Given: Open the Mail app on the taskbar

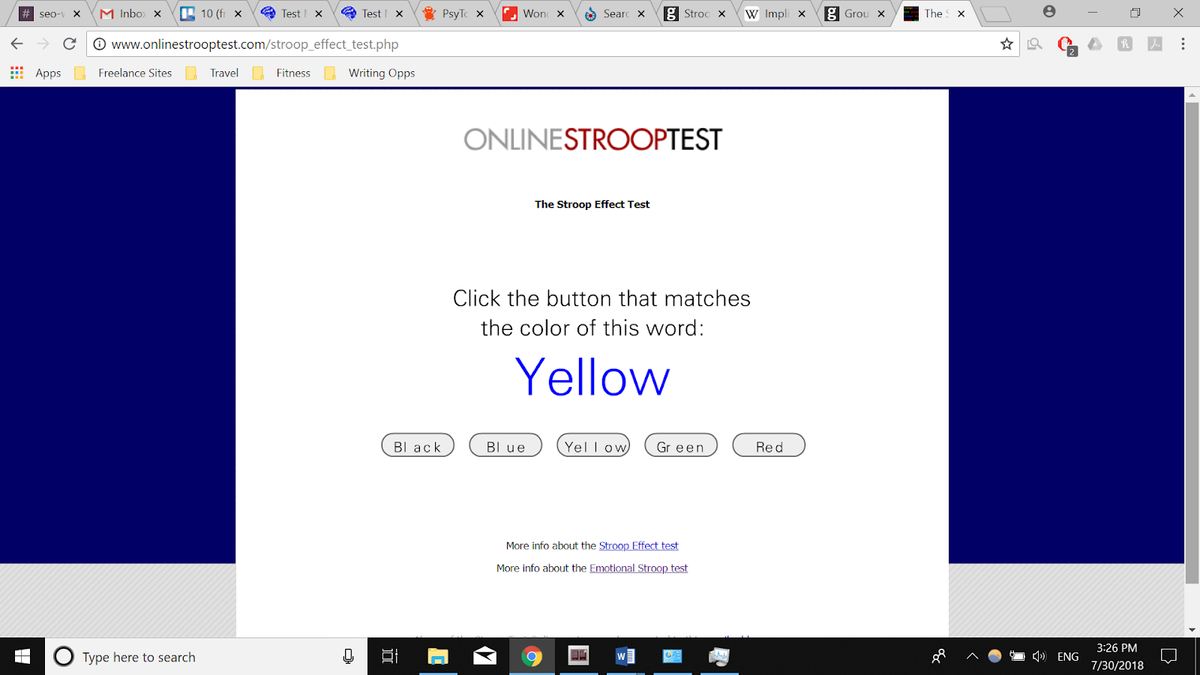Looking at the screenshot, I should (x=486, y=657).
